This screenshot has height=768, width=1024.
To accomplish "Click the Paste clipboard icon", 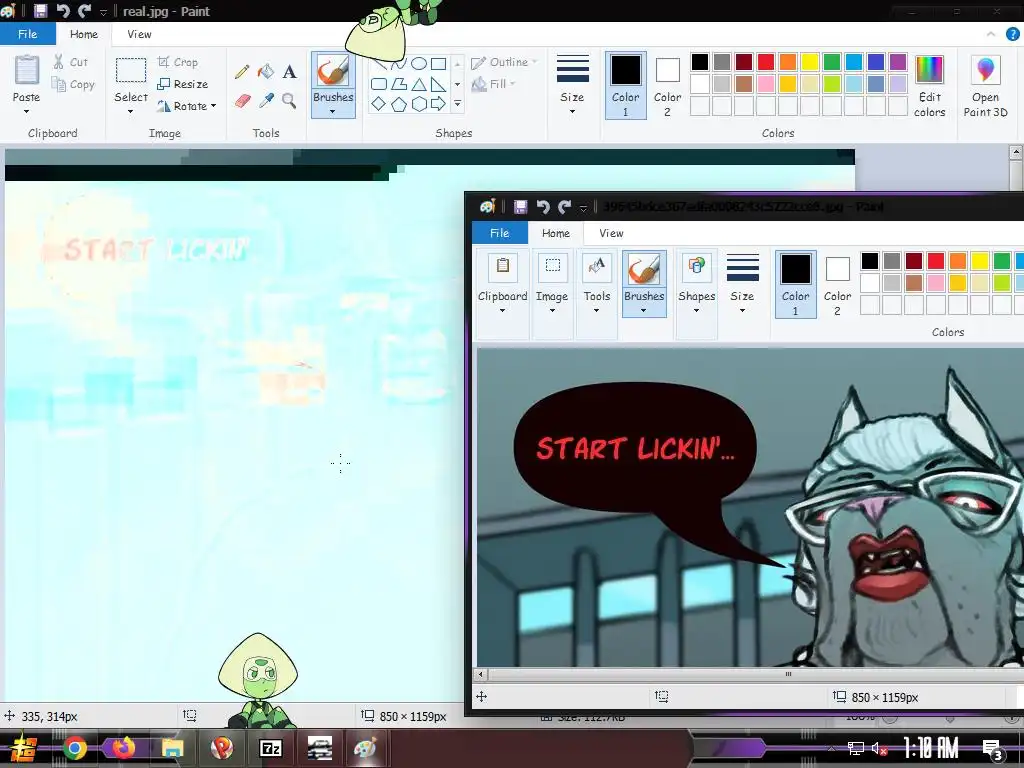I will pos(27,70).
